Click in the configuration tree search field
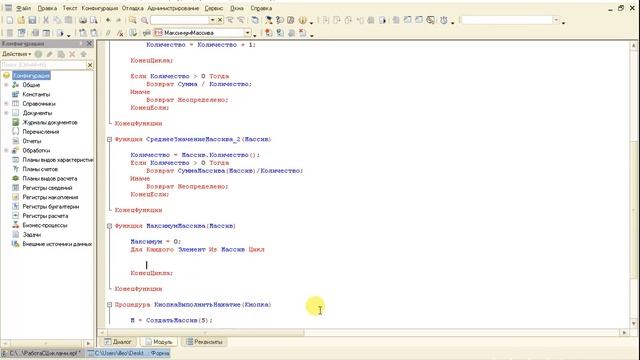This screenshot has height=360, width=640. 43,65
